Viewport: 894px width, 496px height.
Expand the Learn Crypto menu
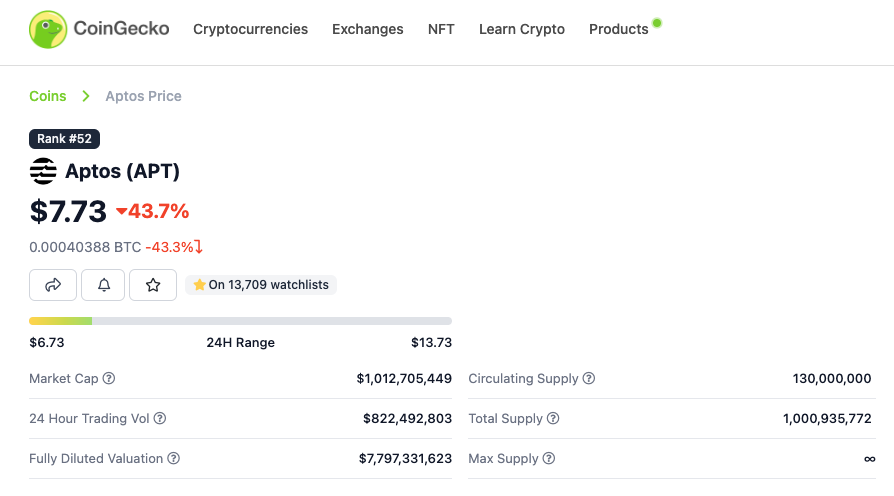[522, 30]
